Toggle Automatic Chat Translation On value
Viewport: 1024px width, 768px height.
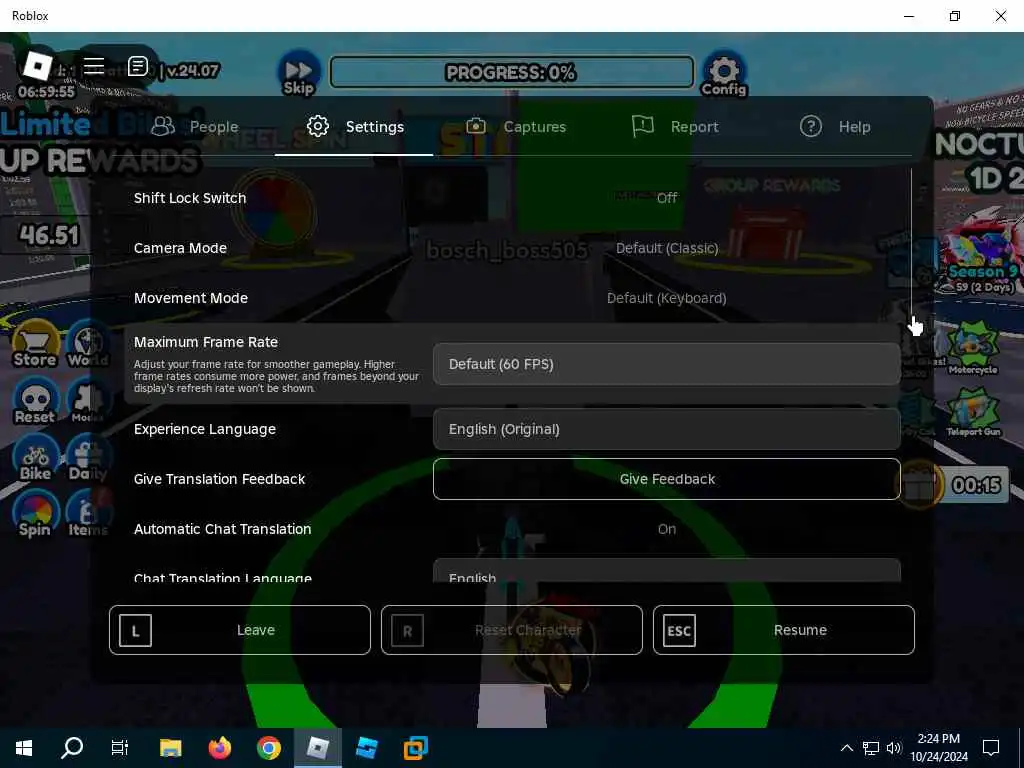coord(667,529)
